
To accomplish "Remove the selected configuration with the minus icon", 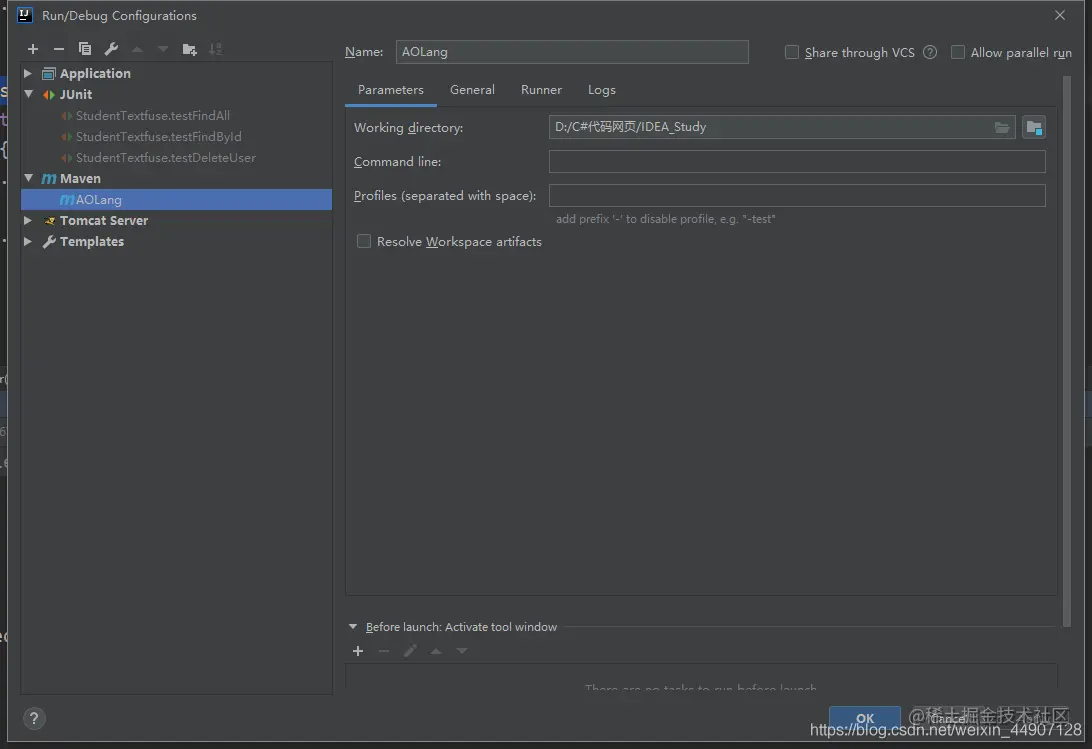I will (x=58, y=49).
